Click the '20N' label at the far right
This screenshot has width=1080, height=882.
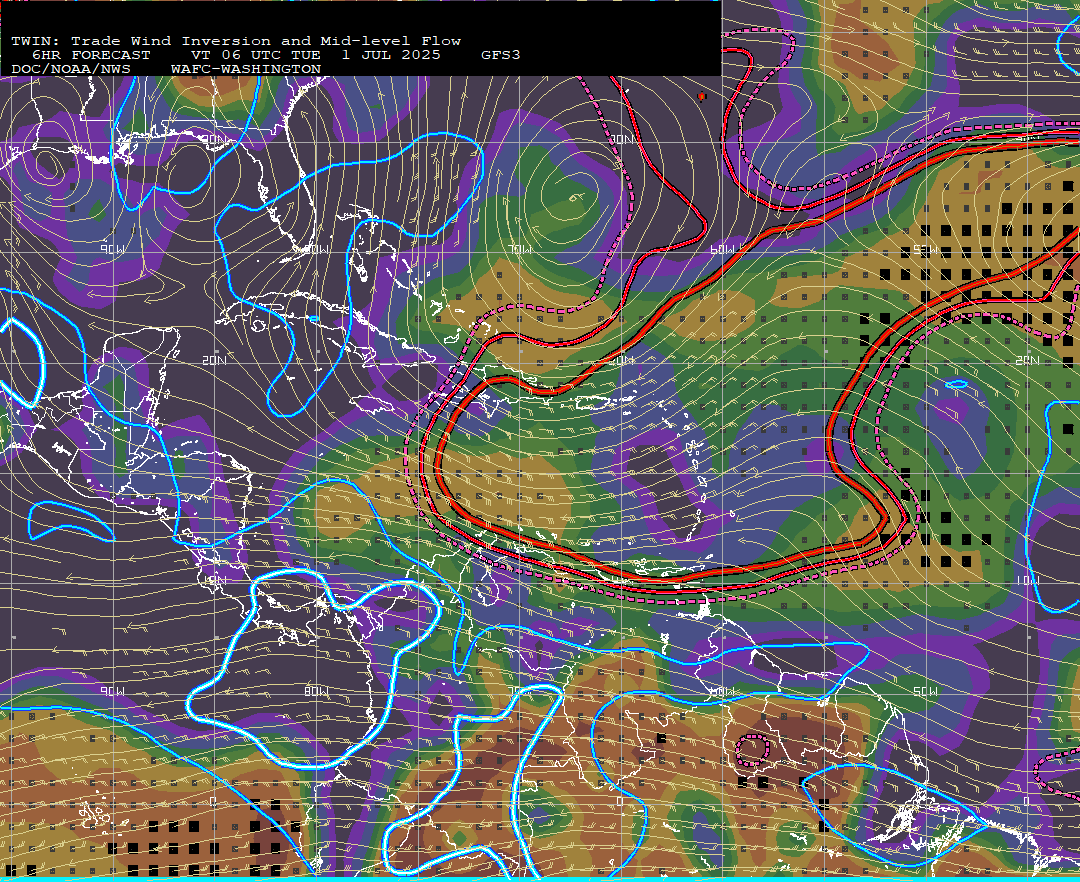pyautogui.click(x=1027, y=361)
